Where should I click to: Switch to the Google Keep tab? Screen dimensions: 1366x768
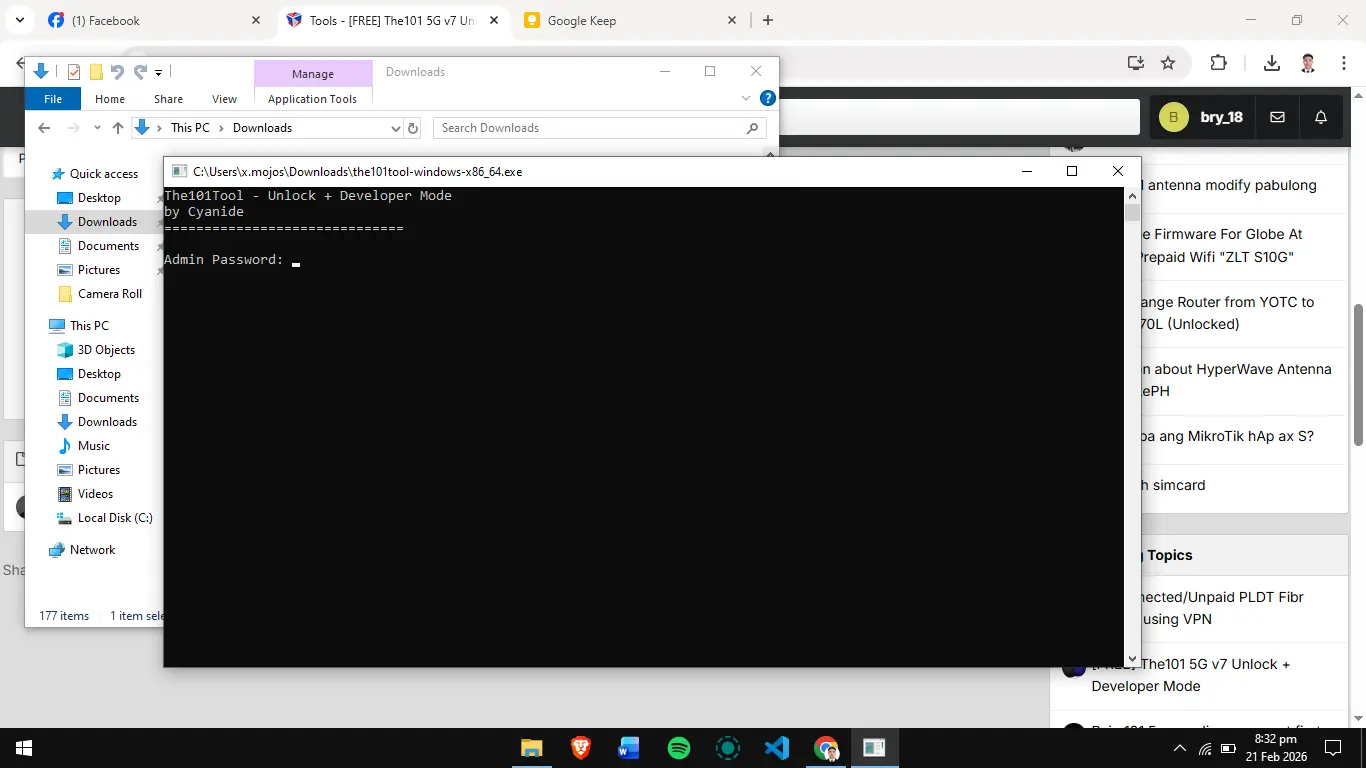coord(630,20)
